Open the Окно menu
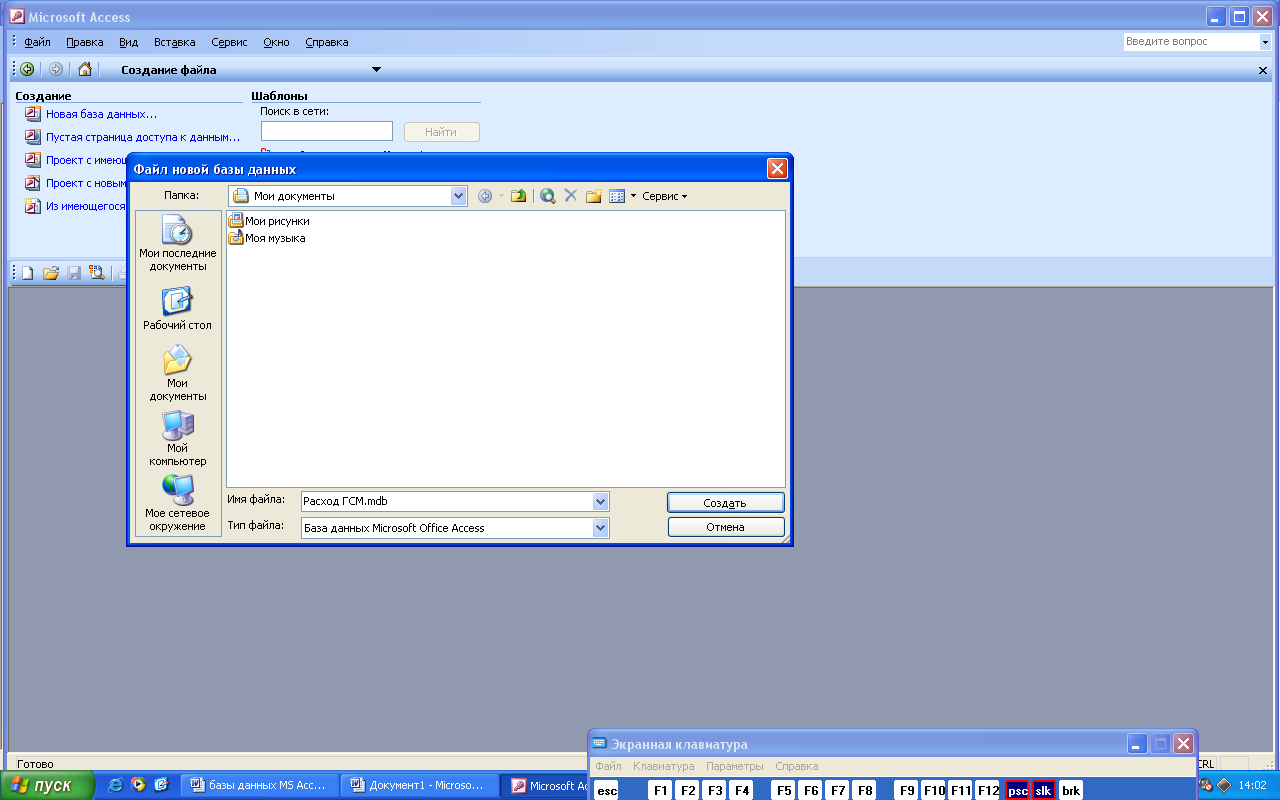Viewport: 1280px width, 800px height. coord(276,42)
